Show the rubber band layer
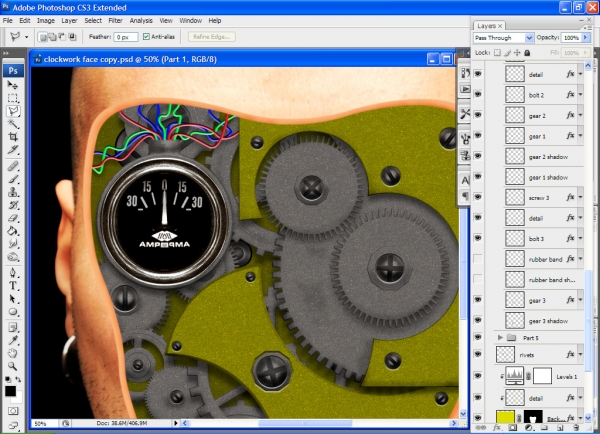 coord(478,259)
